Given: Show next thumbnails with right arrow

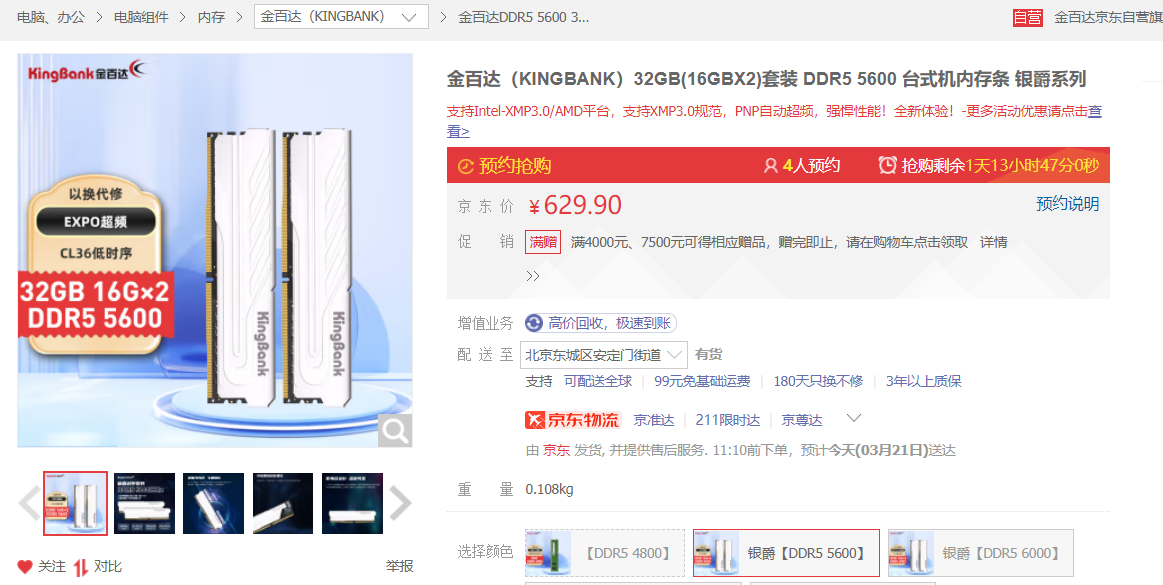Looking at the screenshot, I should coord(400,503).
